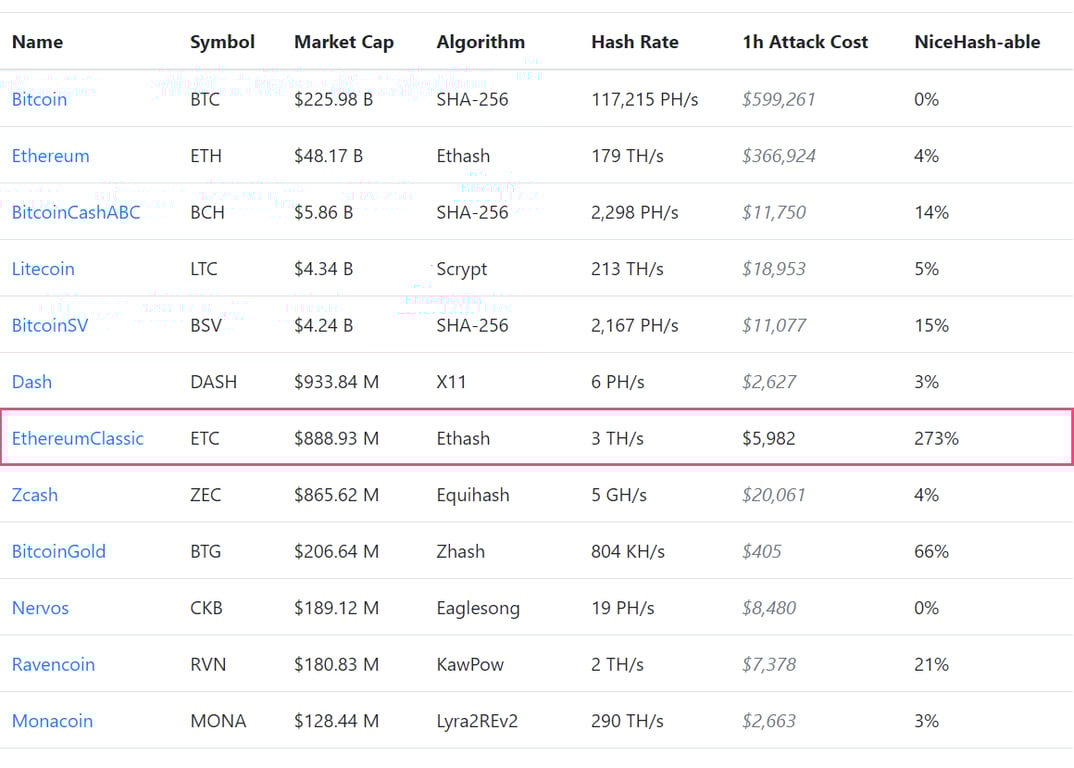Viewport: 1074px width, 768px height.
Task: Open the Nervos link
Action: tap(40, 608)
